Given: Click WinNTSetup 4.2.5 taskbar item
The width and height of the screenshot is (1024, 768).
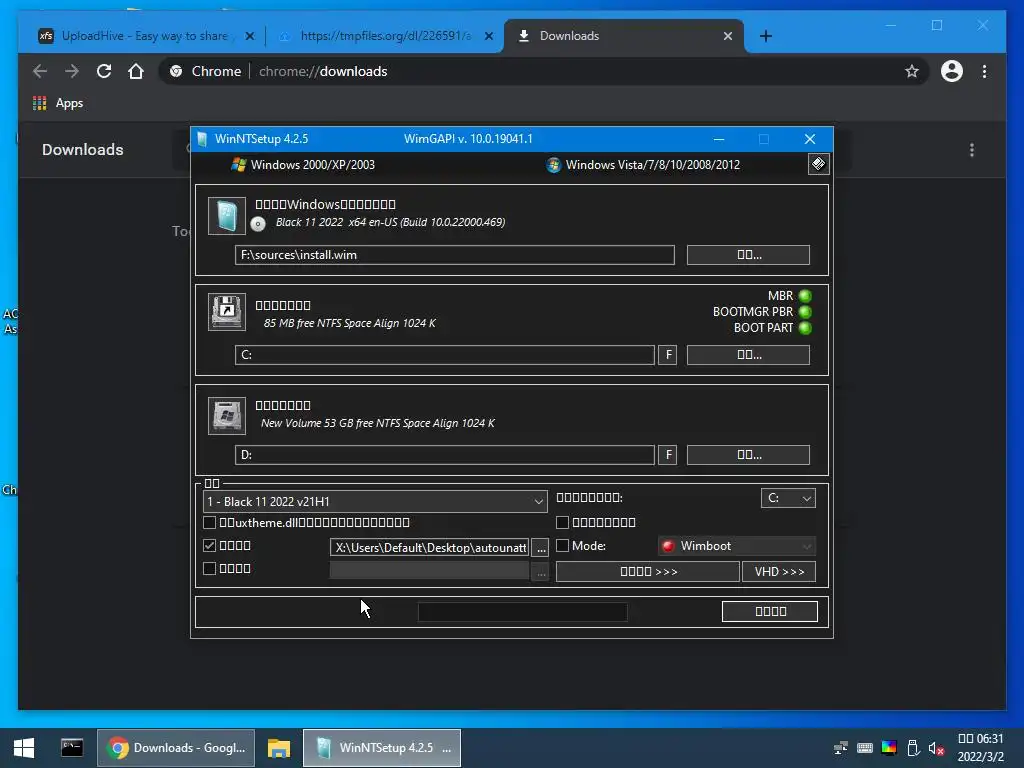Looking at the screenshot, I should tap(382, 748).
